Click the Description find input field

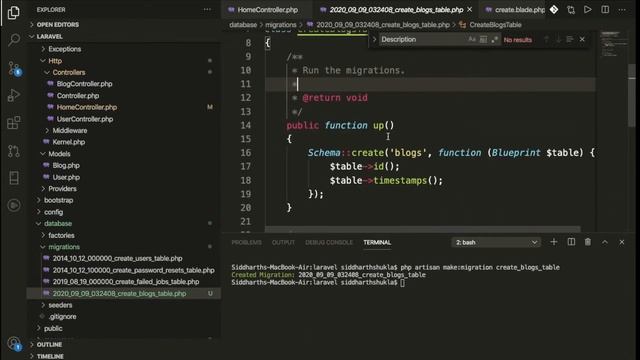[422, 40]
